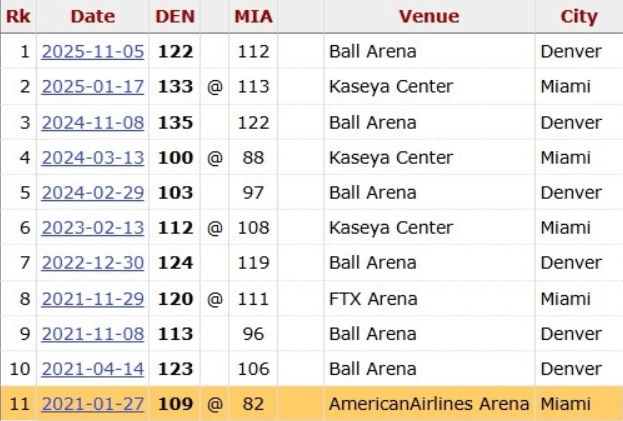Open the 2021-11-29 game link
The width and height of the screenshot is (623, 421).
(93, 299)
